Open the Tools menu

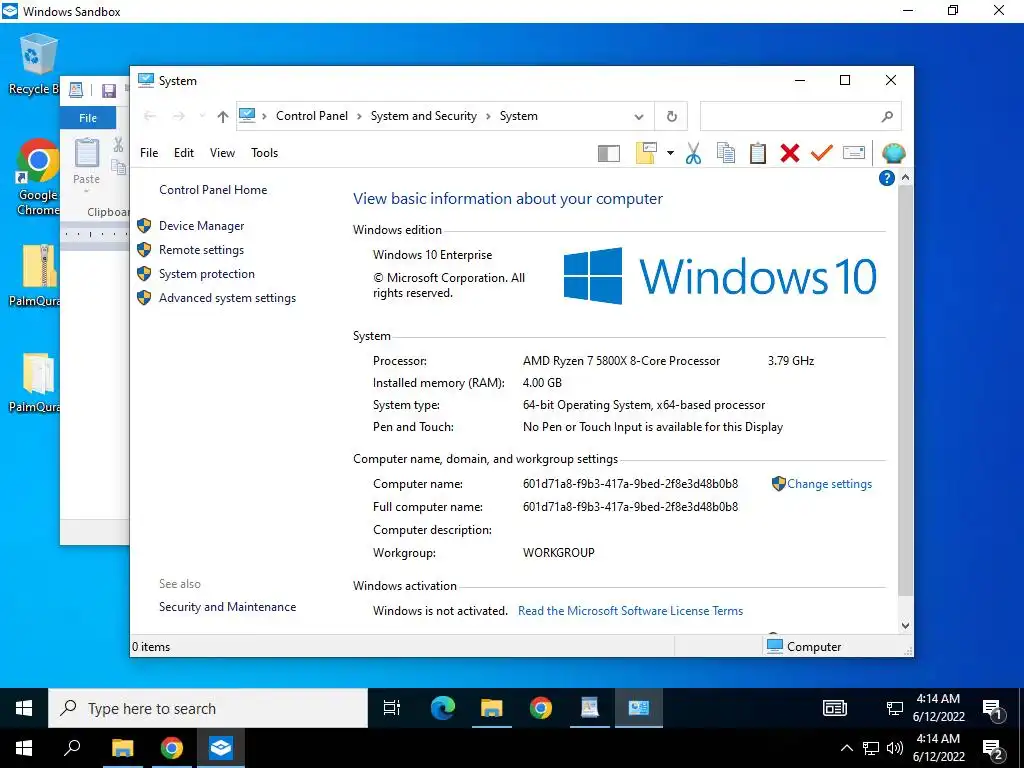pos(264,153)
